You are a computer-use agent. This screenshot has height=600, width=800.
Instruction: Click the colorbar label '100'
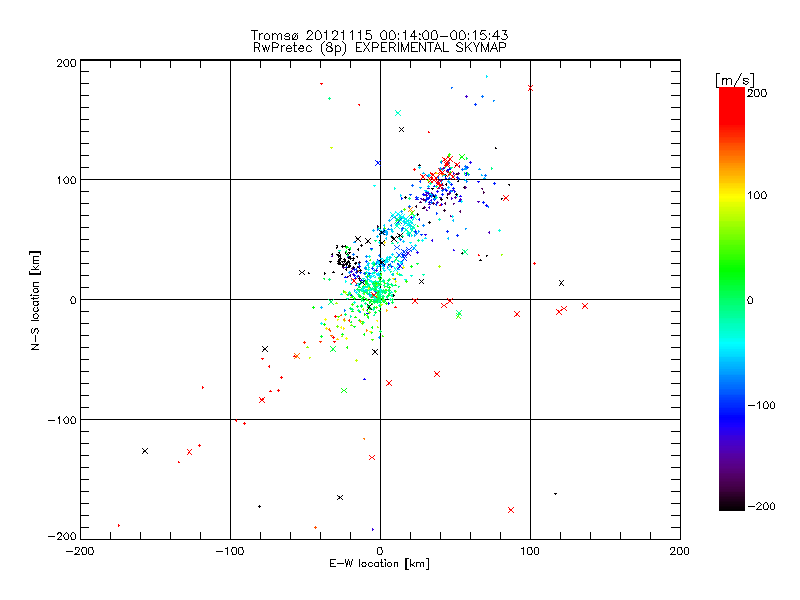(757, 195)
